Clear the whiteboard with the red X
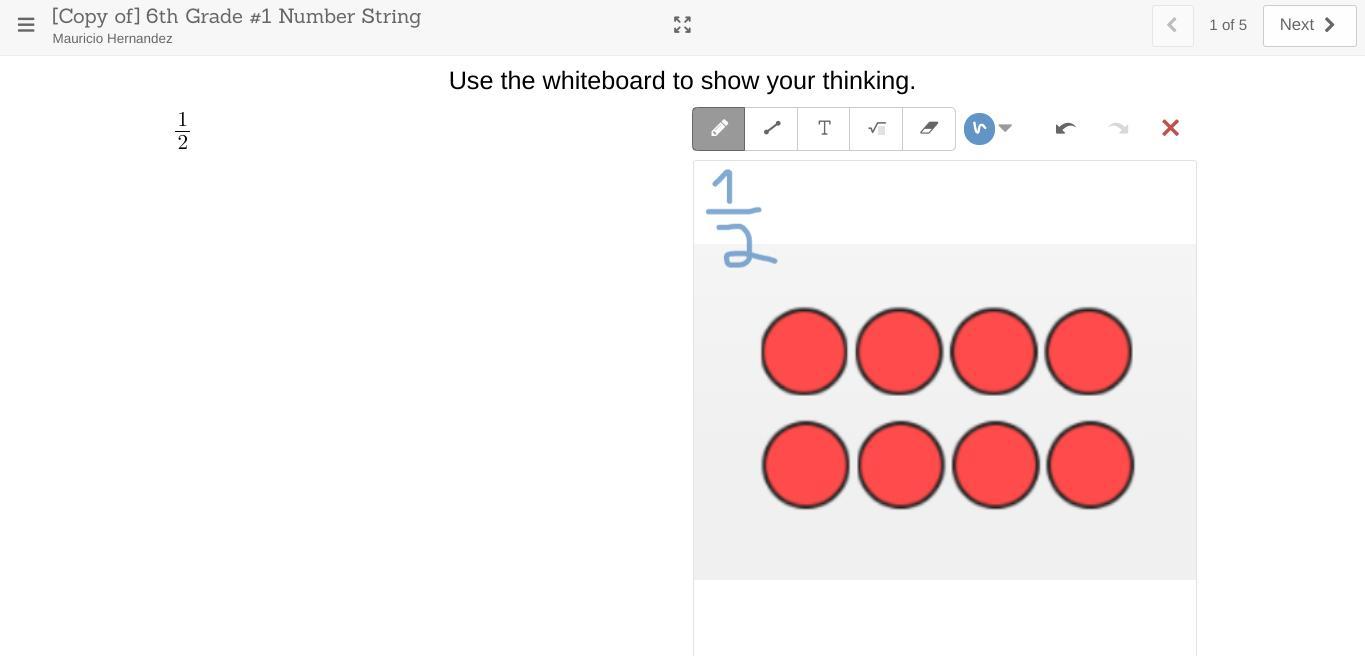 coord(1170,128)
